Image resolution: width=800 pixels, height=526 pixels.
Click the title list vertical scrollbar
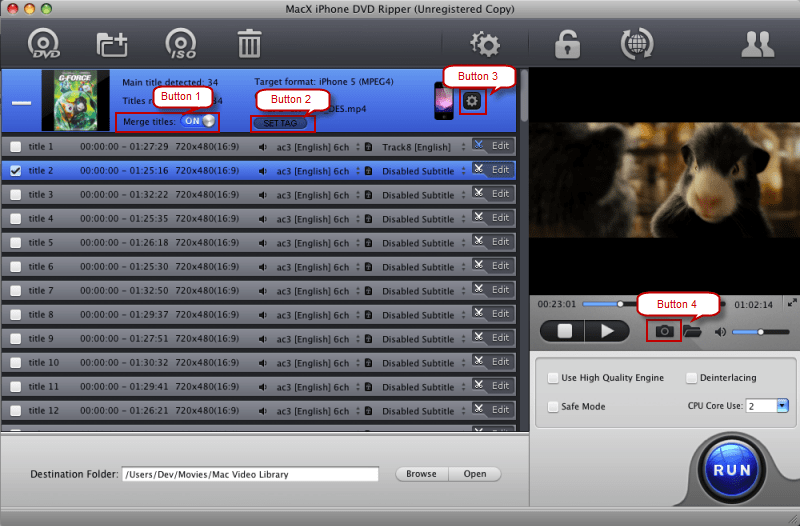pyautogui.click(x=523, y=96)
